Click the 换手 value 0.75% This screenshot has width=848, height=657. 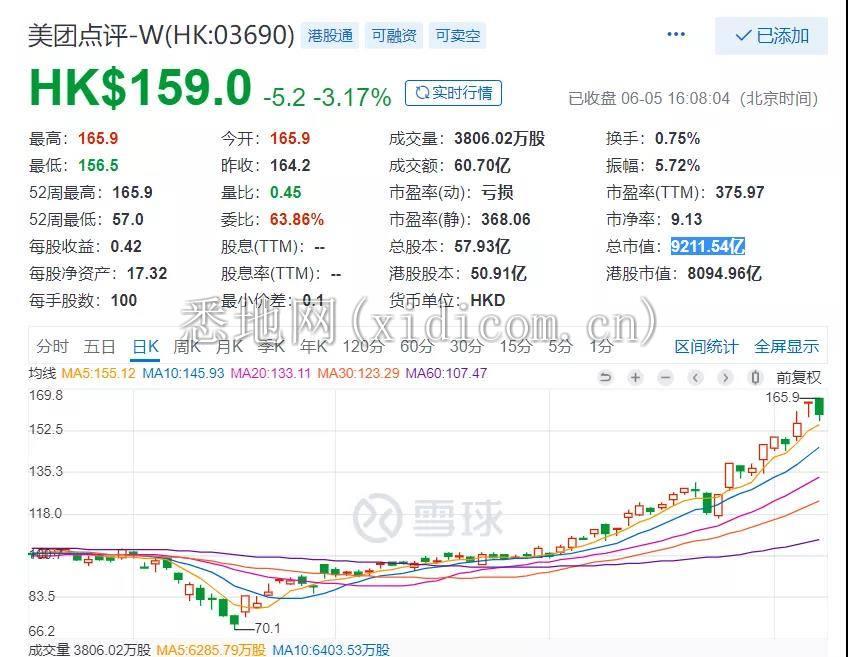point(677,138)
